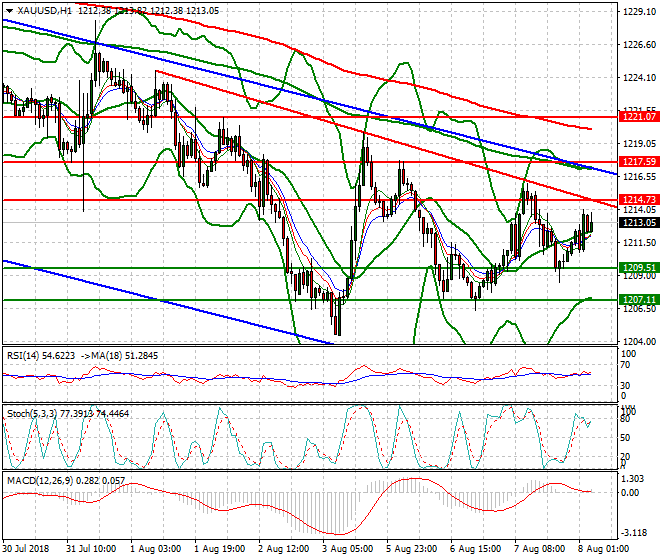
Task: Click the 2 Aug 12:00 time label
Action: coord(284,549)
